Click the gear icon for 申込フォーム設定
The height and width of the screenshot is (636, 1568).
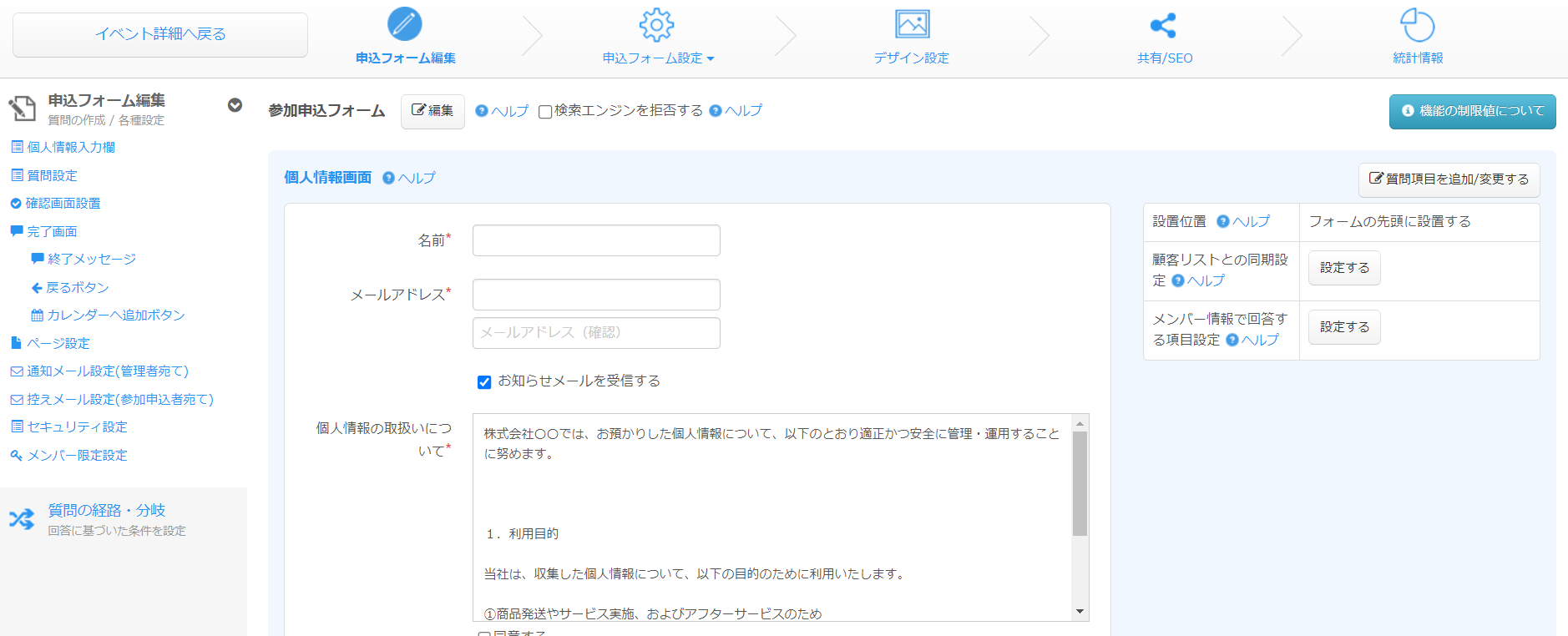click(x=656, y=25)
